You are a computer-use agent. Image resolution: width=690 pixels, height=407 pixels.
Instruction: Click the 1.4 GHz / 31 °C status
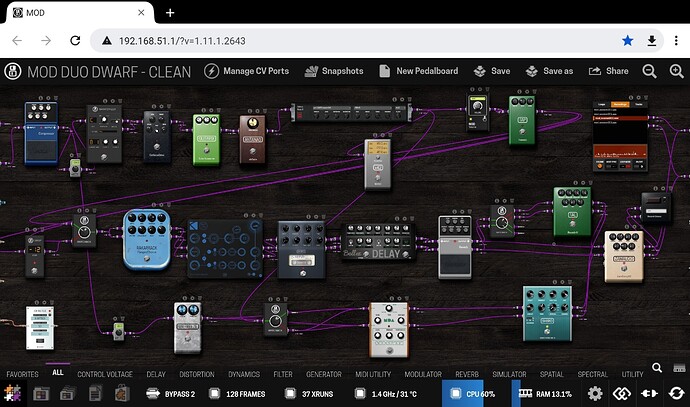coord(386,394)
